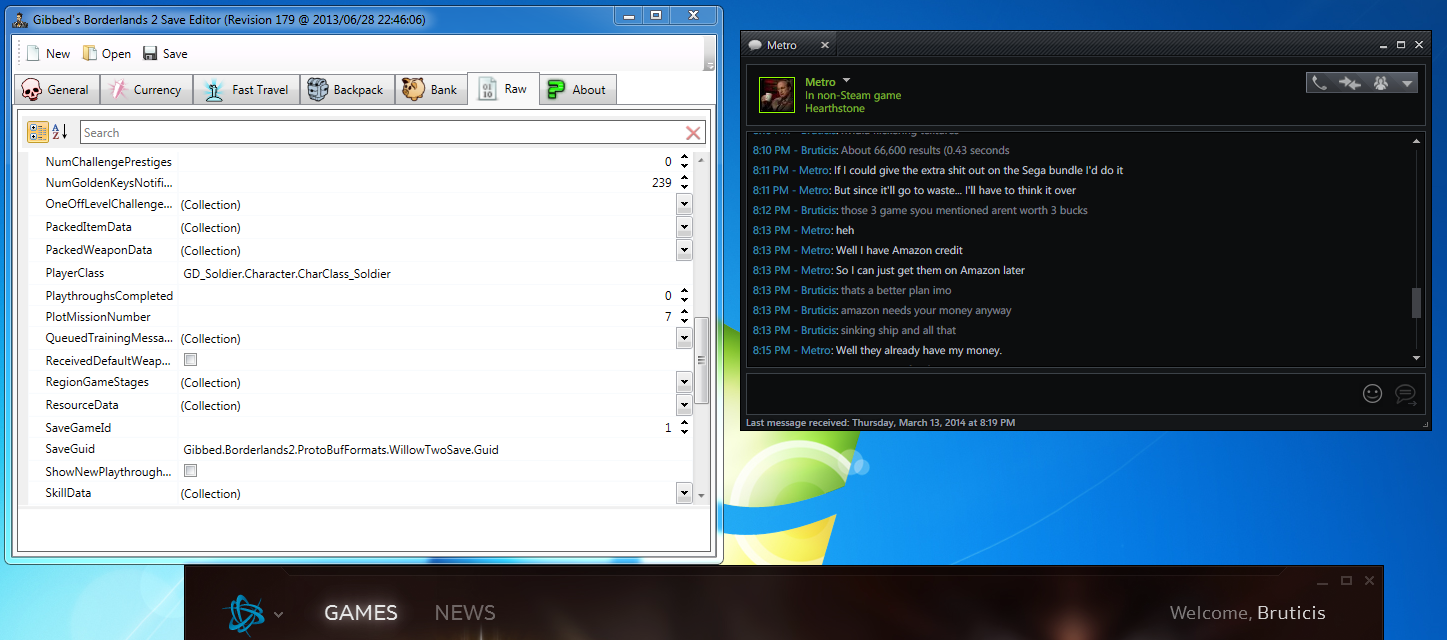Go to the Fast Travel tab

(x=248, y=89)
